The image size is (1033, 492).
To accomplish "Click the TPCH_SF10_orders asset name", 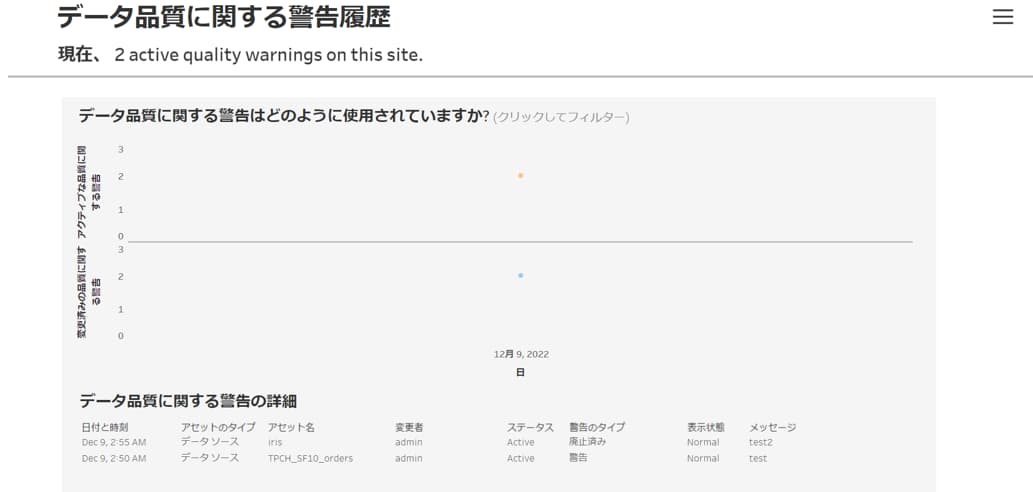I will (310, 458).
